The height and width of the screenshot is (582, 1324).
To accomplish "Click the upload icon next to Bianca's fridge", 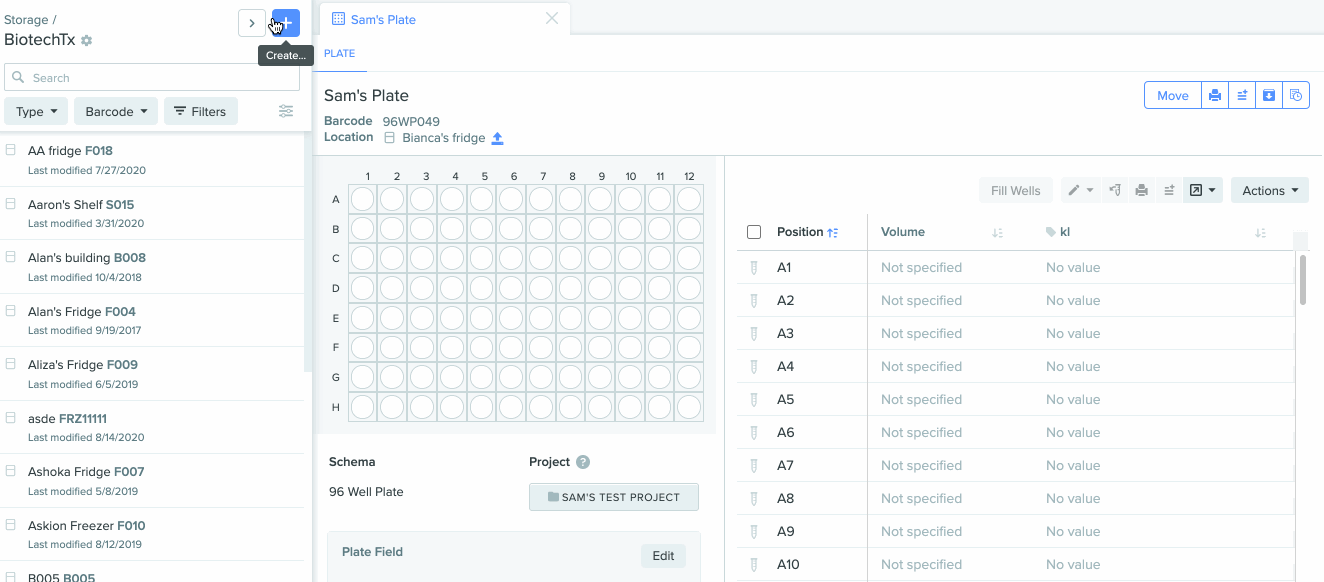I will point(498,138).
